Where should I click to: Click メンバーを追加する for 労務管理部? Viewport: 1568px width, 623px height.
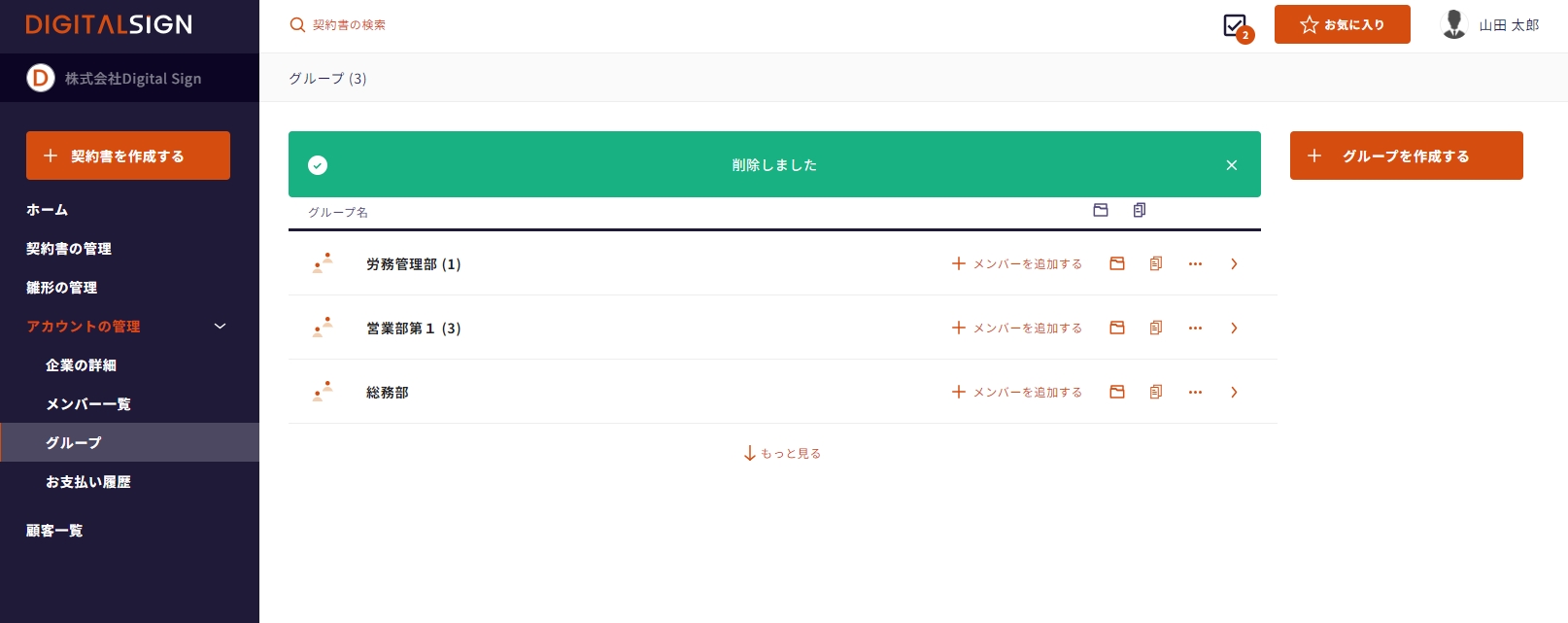1017,263
